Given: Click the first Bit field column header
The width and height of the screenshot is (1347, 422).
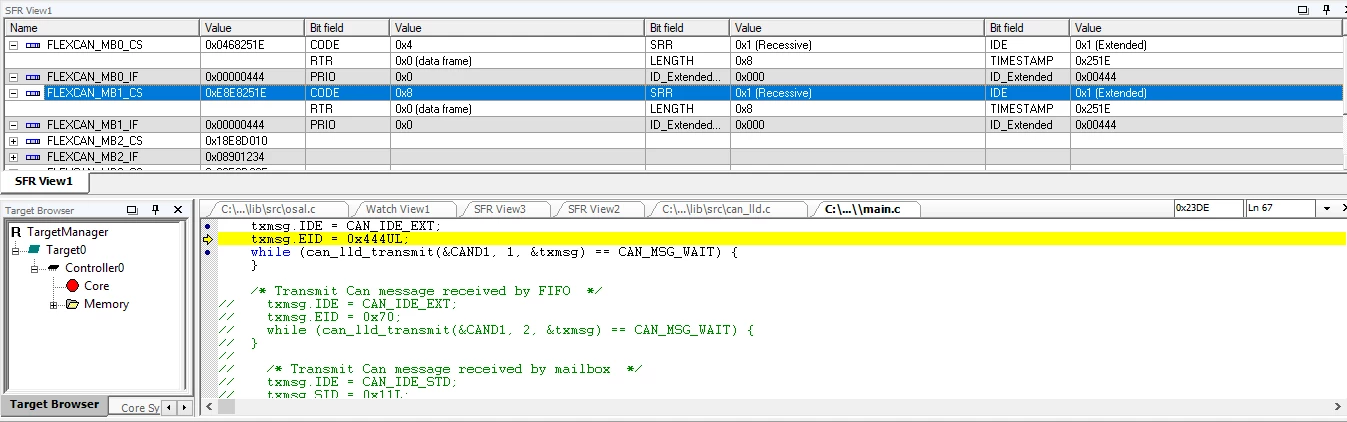Looking at the screenshot, I should coord(347,28).
